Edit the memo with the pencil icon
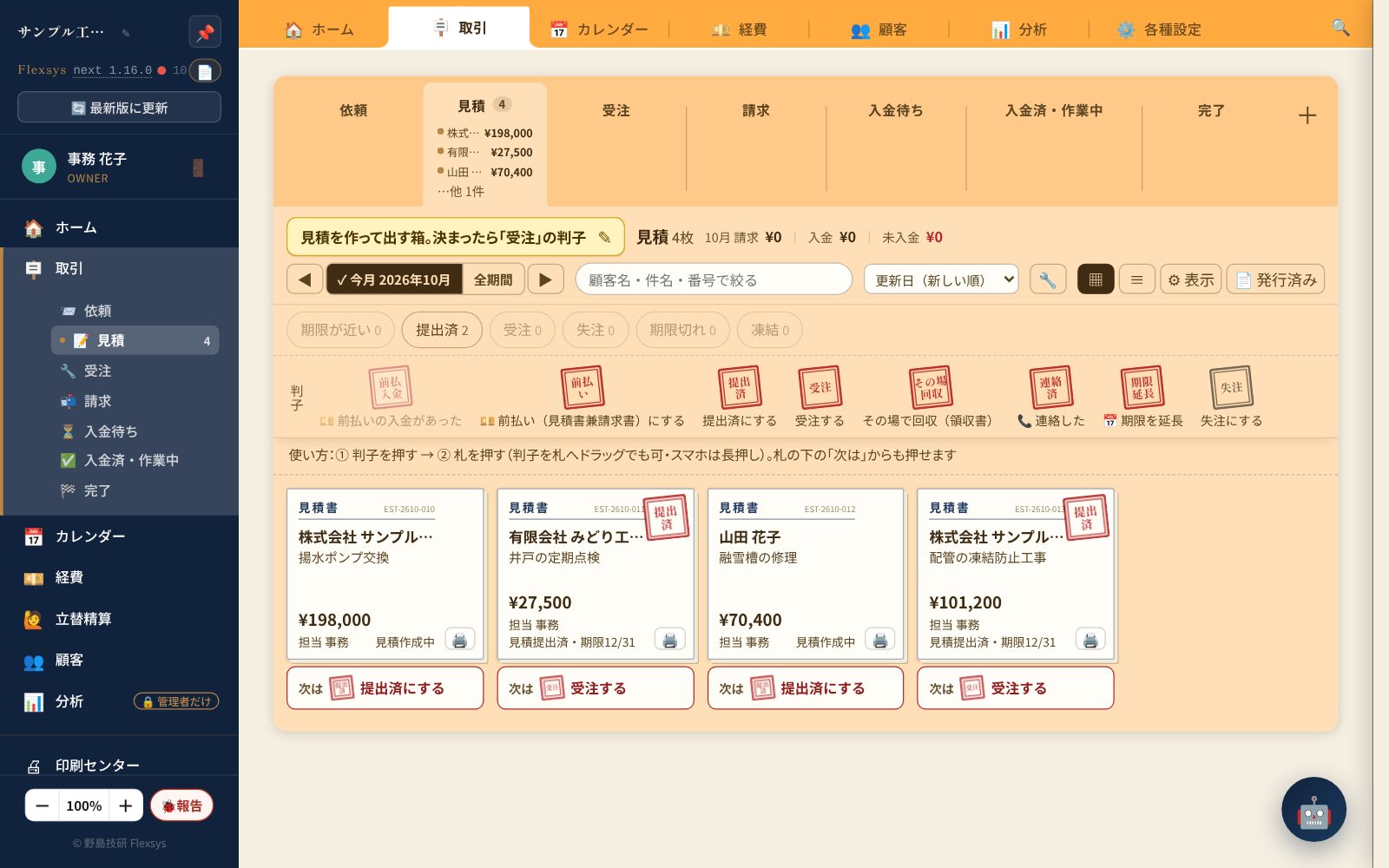 point(604,237)
